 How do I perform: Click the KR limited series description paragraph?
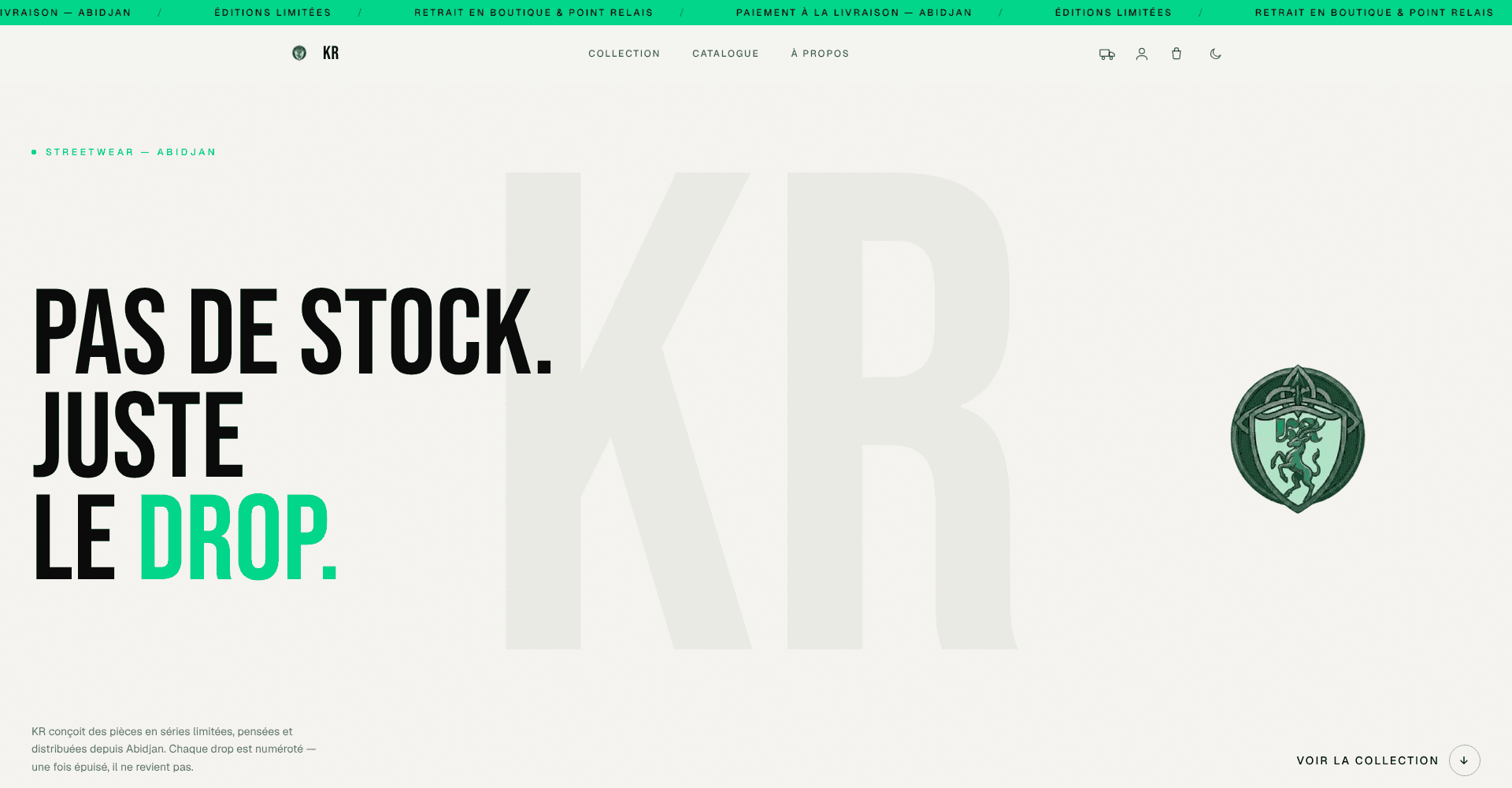(x=174, y=749)
